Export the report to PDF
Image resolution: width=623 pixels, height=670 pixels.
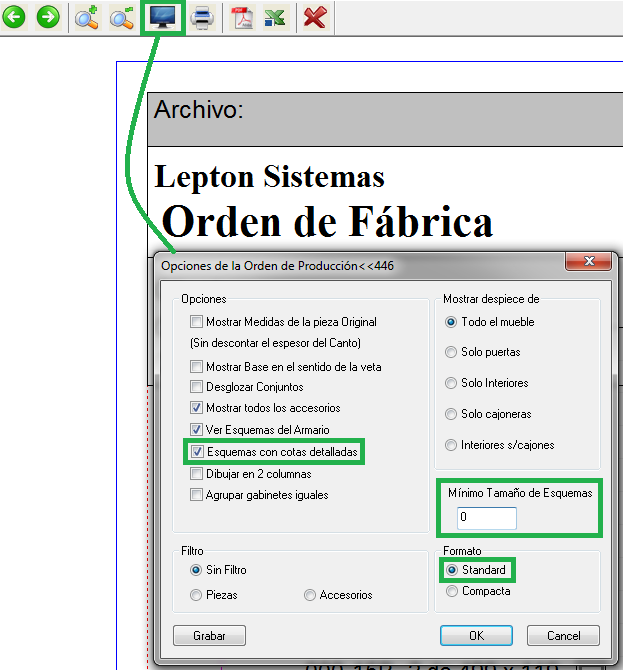coord(242,18)
